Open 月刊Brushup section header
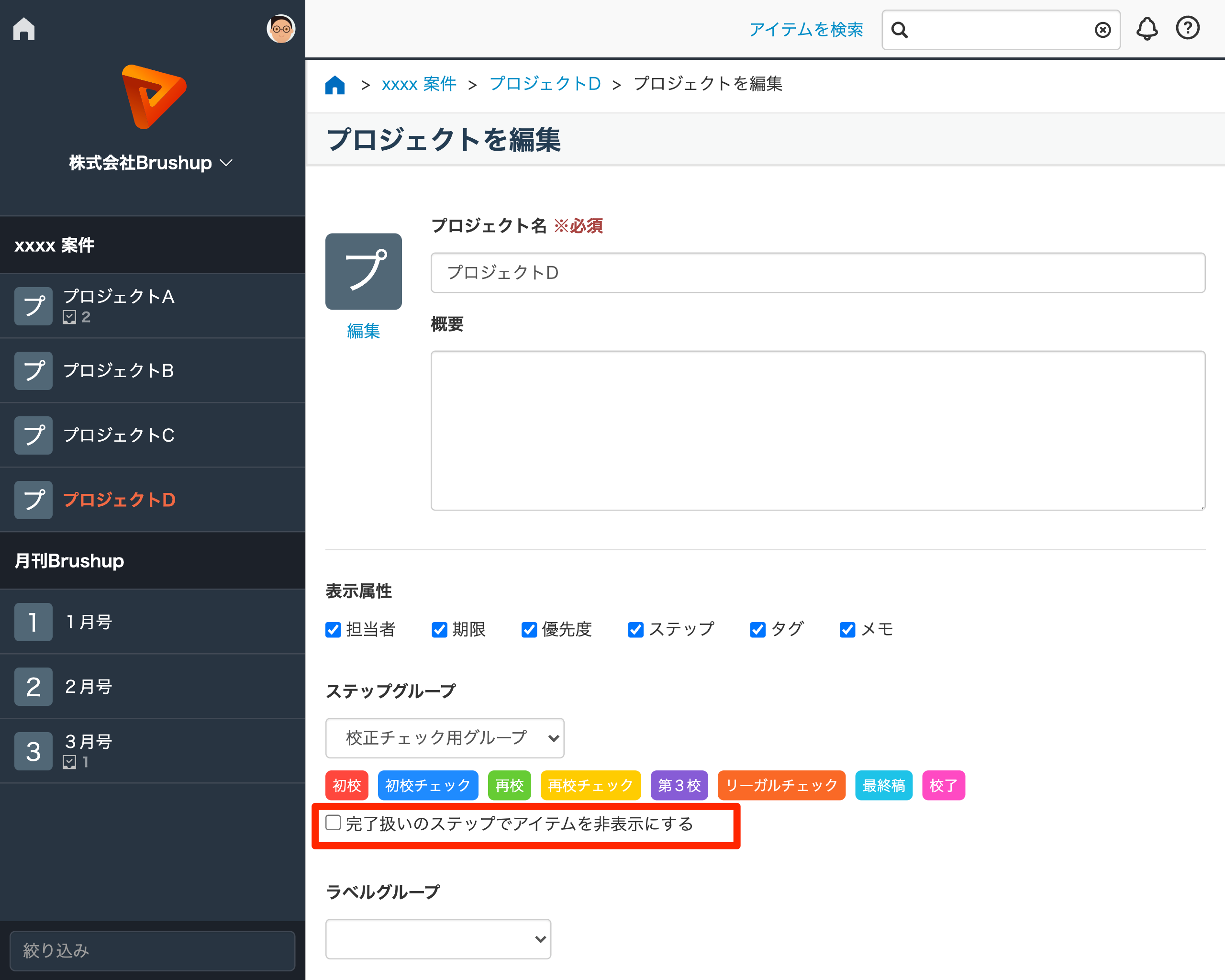 (69, 561)
